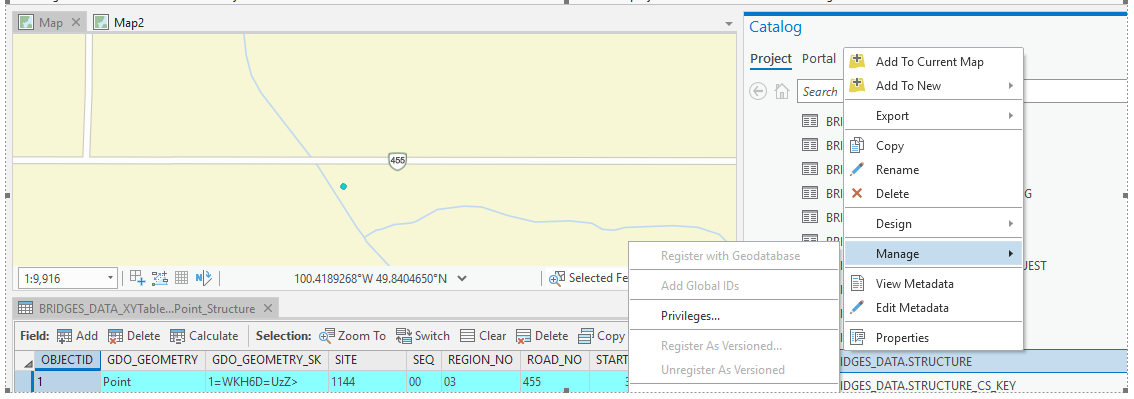The height and width of the screenshot is (399, 1134).
Task: Click the coordinate readout 100.4189268°W 49.8404650°N
Action: coord(370,278)
